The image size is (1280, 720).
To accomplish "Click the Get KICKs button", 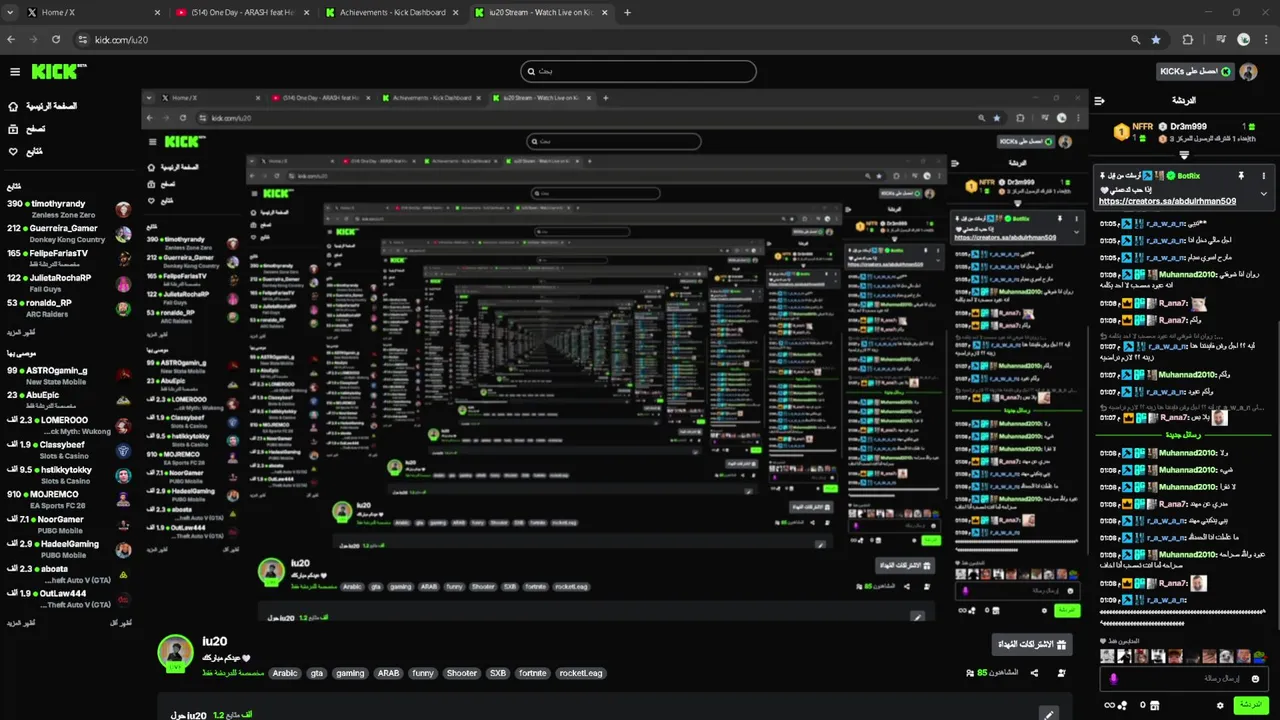I will (1196, 72).
